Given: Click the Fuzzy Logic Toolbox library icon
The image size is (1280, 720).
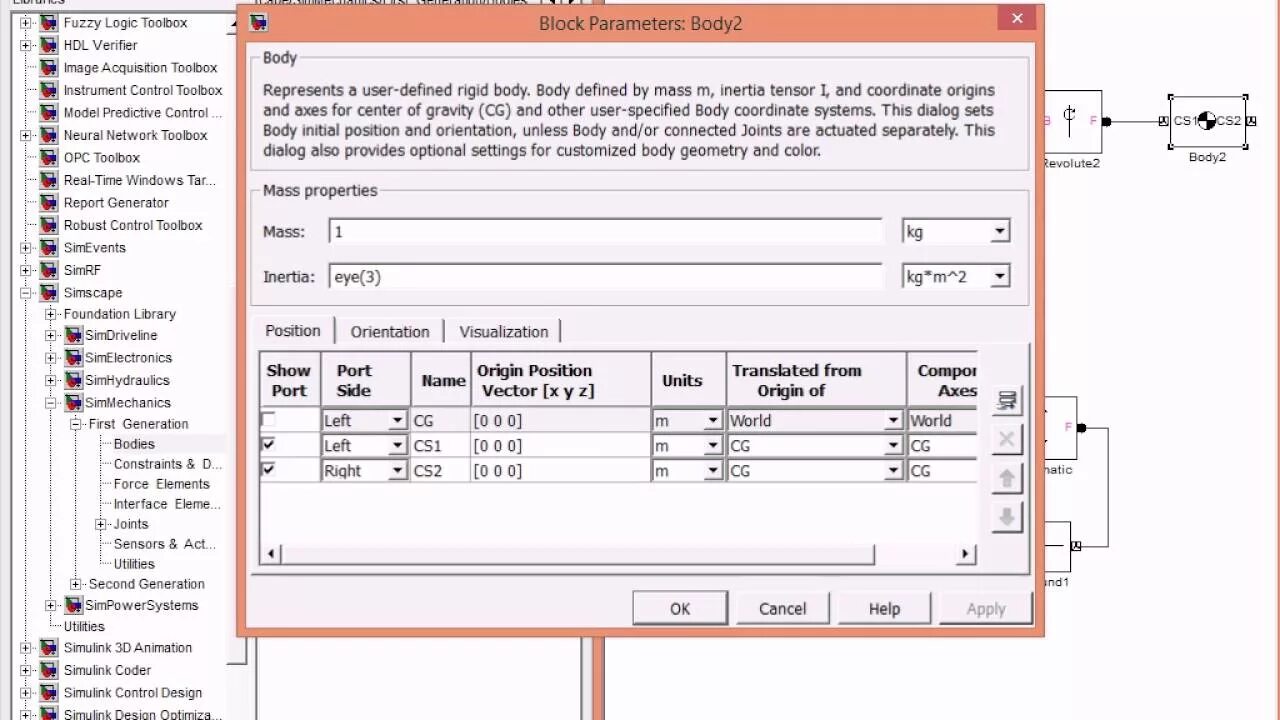Looking at the screenshot, I should point(49,22).
